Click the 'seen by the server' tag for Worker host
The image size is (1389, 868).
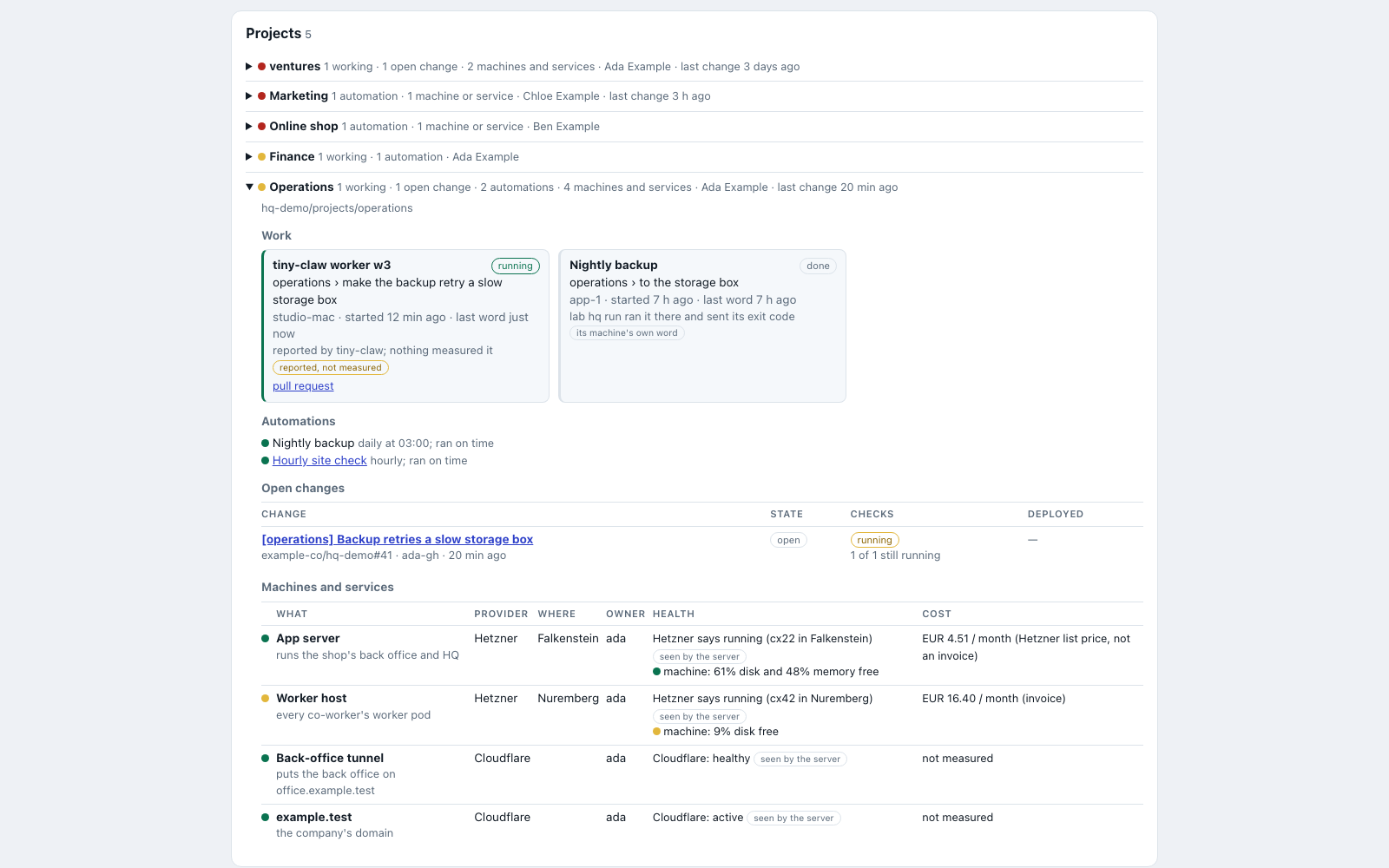click(700, 717)
